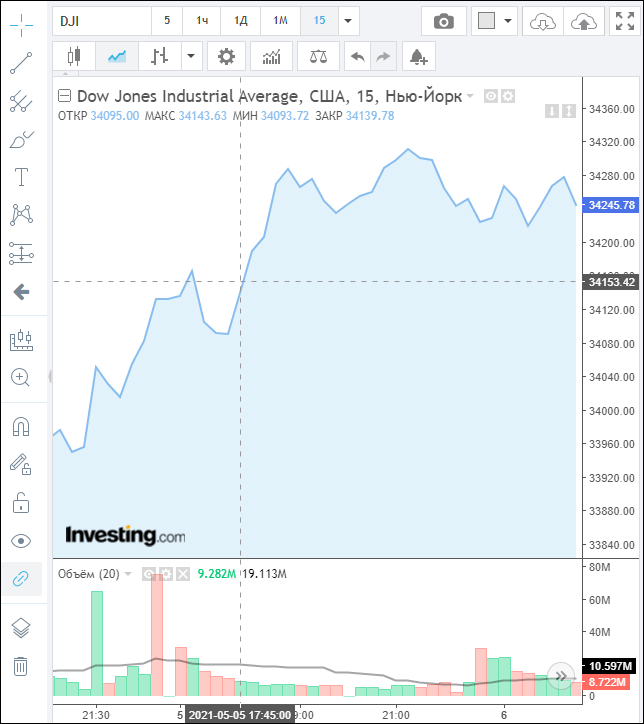Select the crosshair cursor tool
Screen dimensions: 644x724
click(x=21, y=25)
